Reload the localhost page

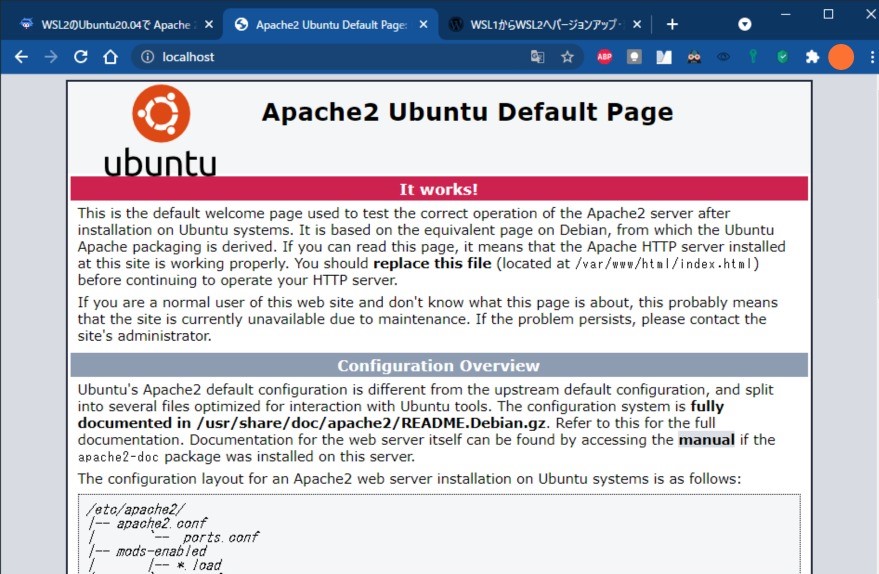(81, 57)
